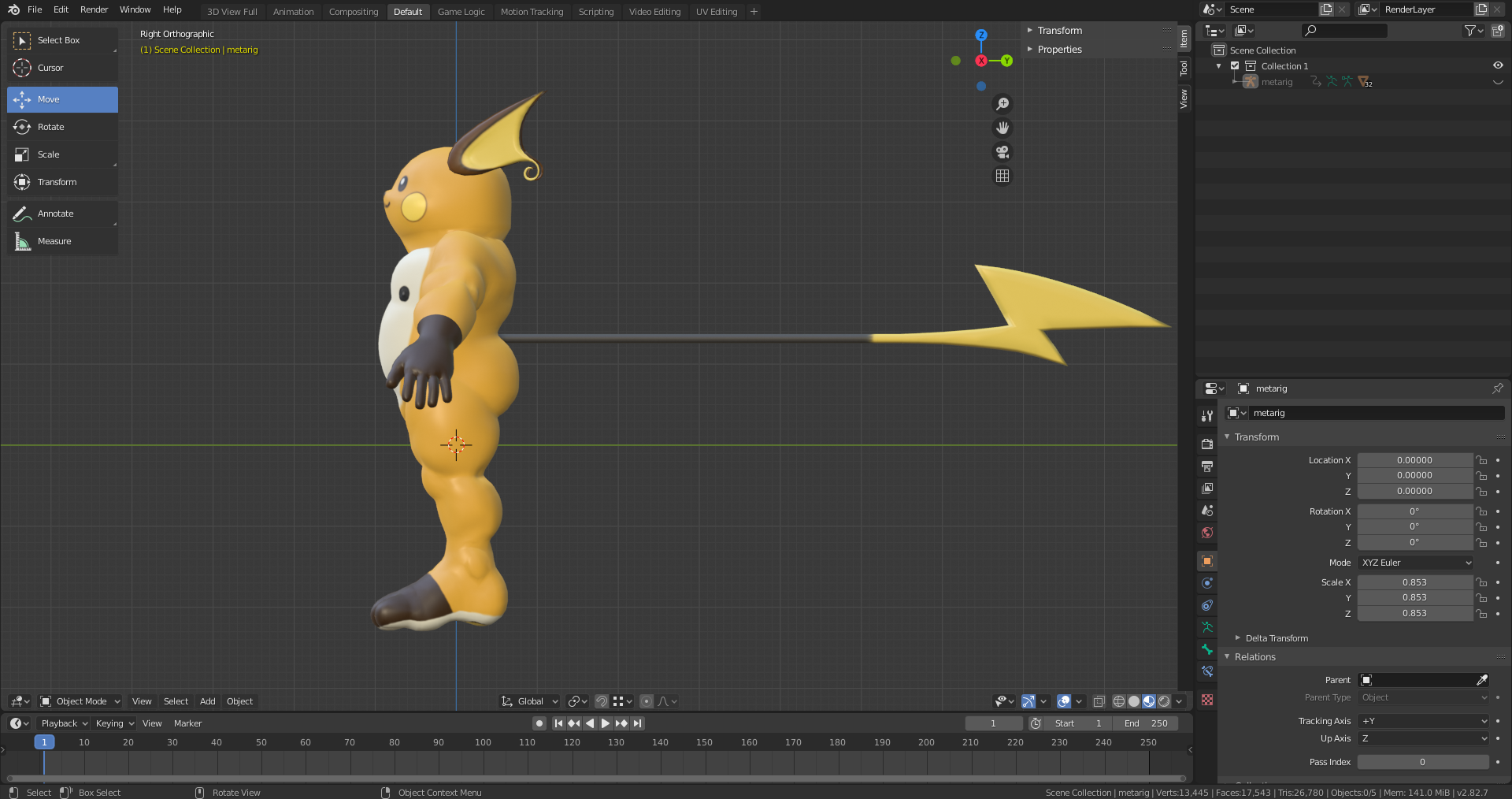Click the pan view hand icon

coord(1002,128)
